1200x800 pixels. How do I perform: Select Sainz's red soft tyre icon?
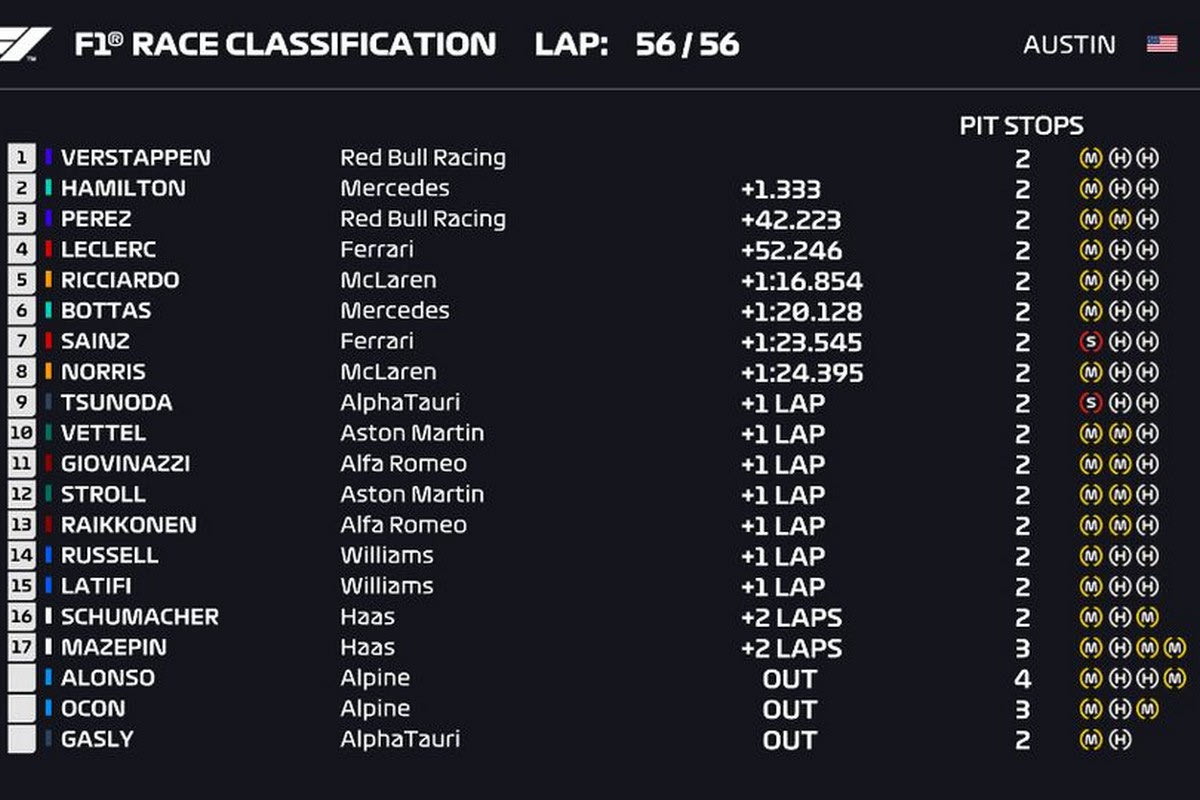click(x=1090, y=342)
